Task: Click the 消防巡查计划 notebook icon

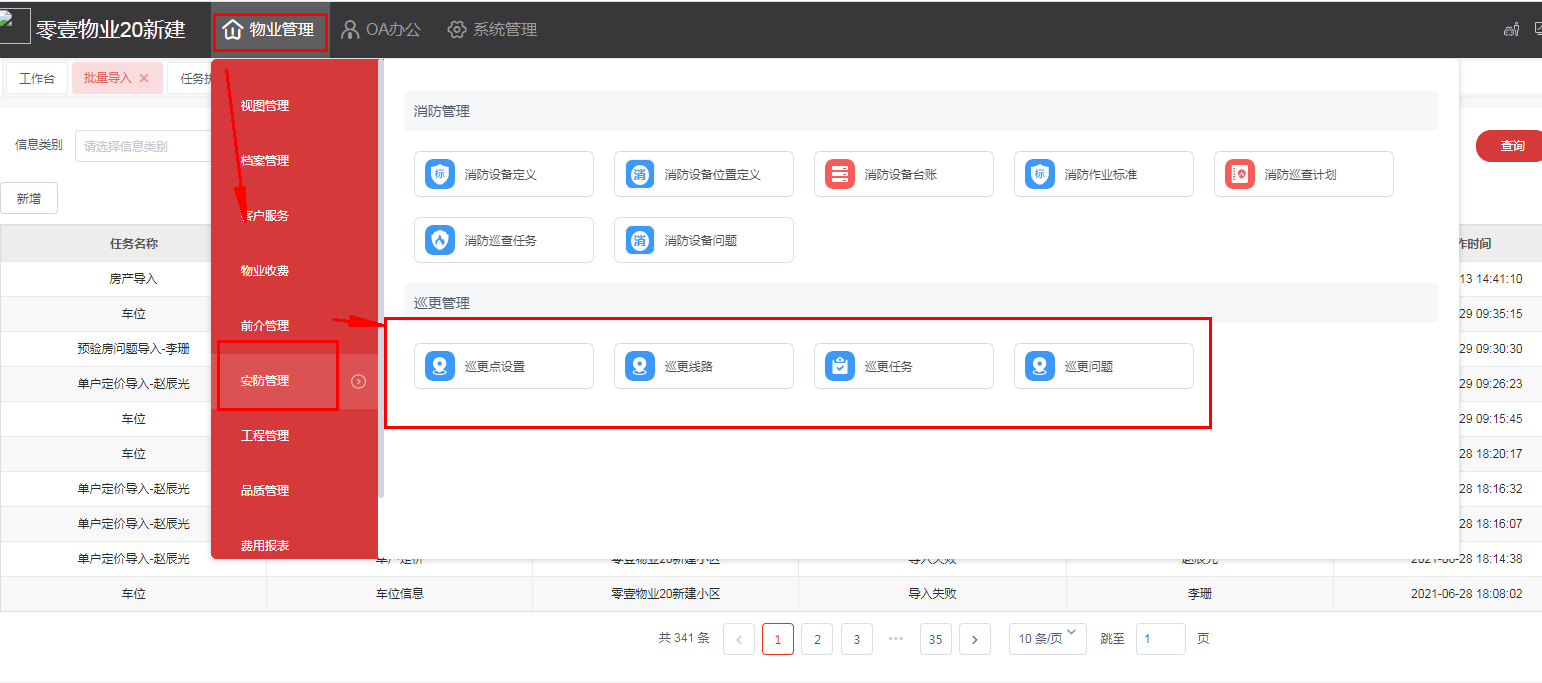Action: (x=1240, y=174)
